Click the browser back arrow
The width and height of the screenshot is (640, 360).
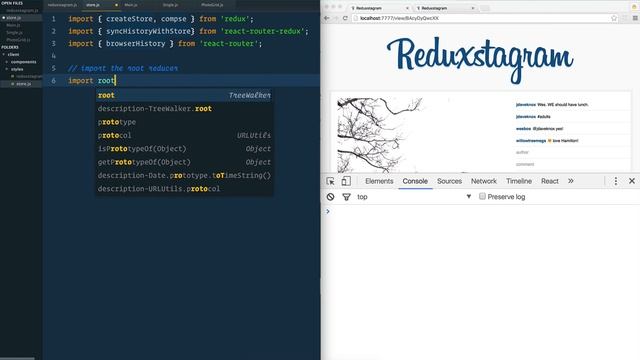point(326,18)
